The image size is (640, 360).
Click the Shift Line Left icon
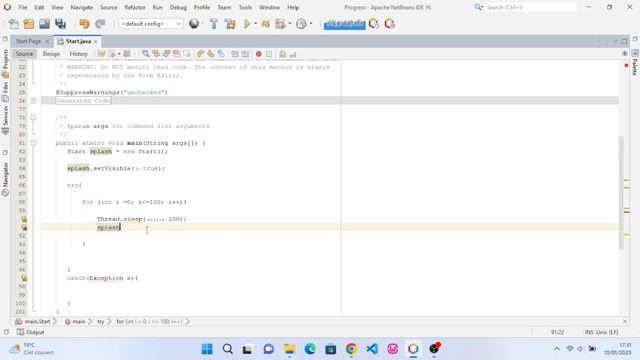click(235, 54)
